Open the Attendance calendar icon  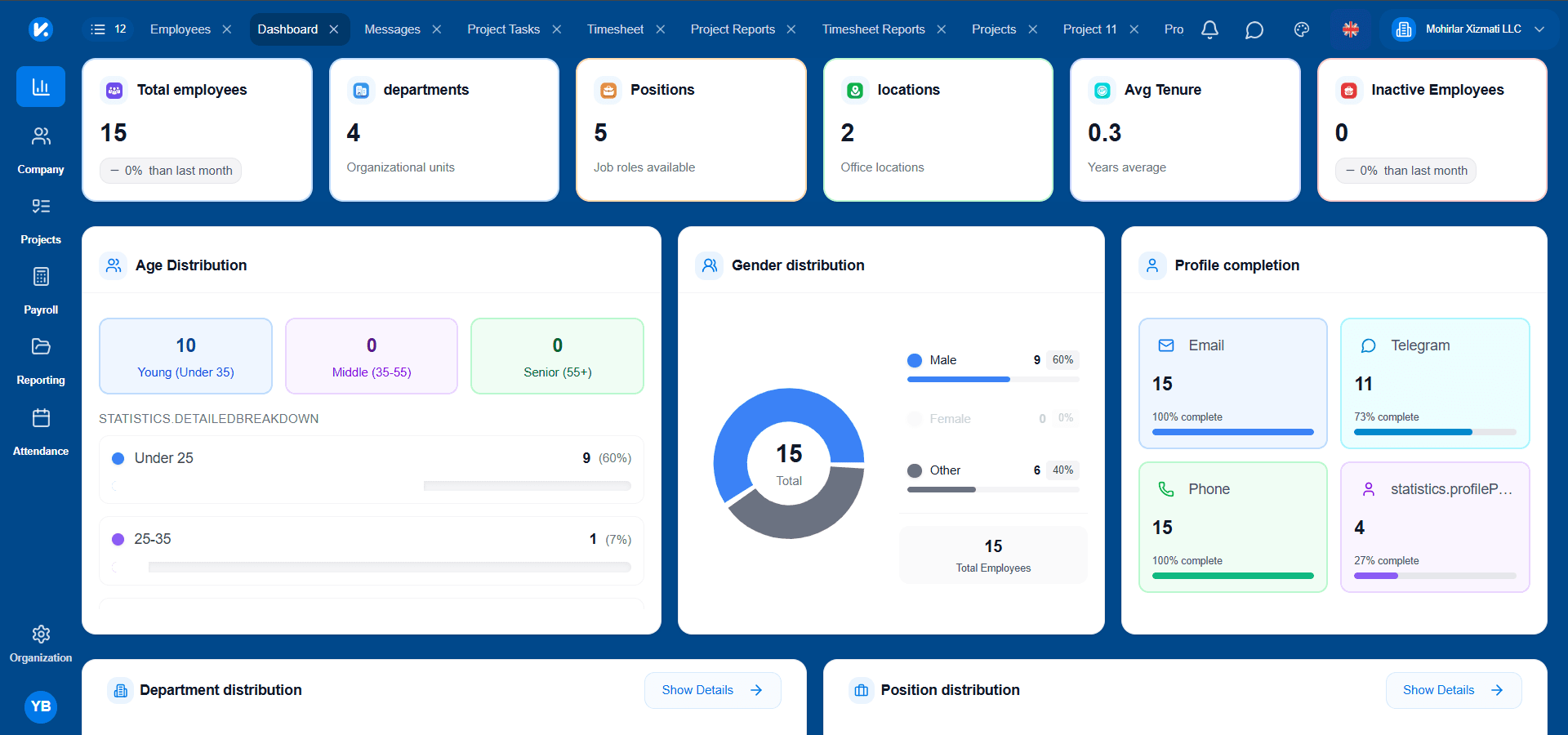40,416
